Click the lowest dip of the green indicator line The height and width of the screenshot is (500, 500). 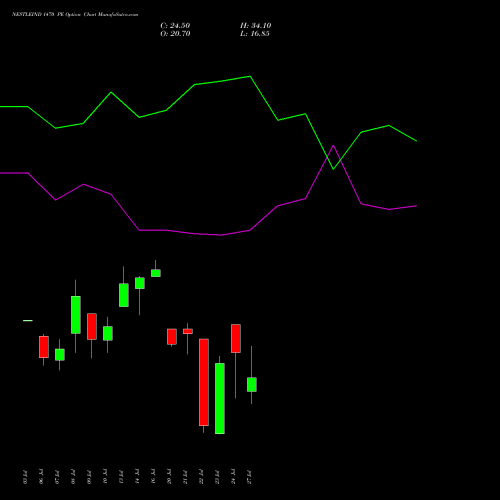click(x=333, y=169)
